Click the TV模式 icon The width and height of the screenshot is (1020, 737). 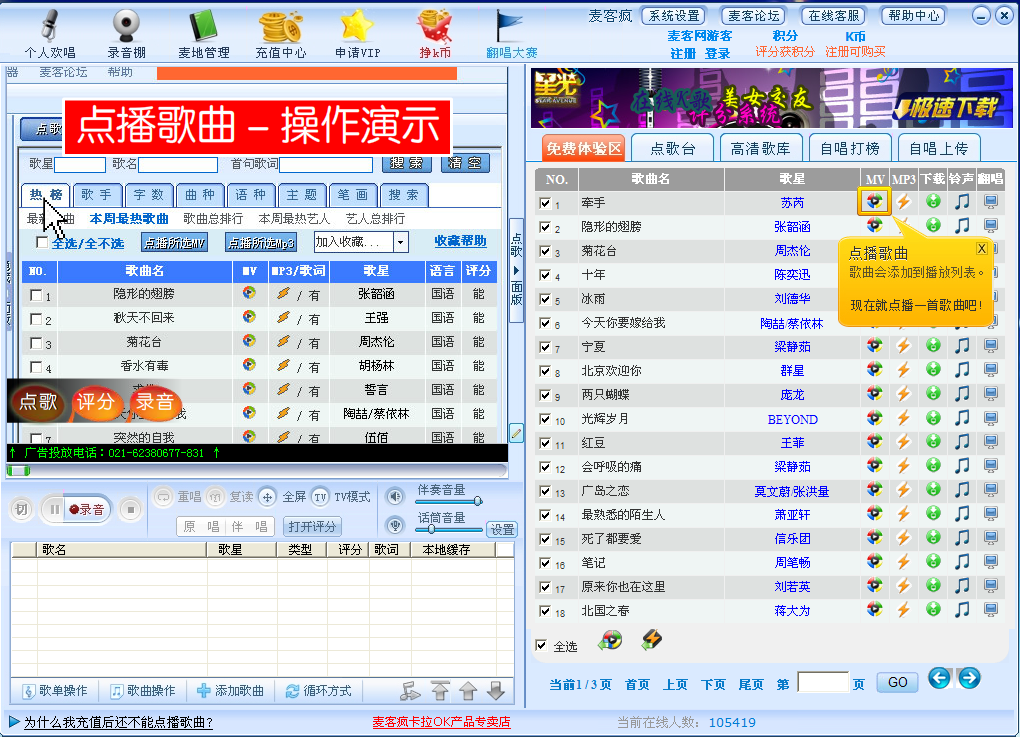pyautogui.click(x=320, y=497)
